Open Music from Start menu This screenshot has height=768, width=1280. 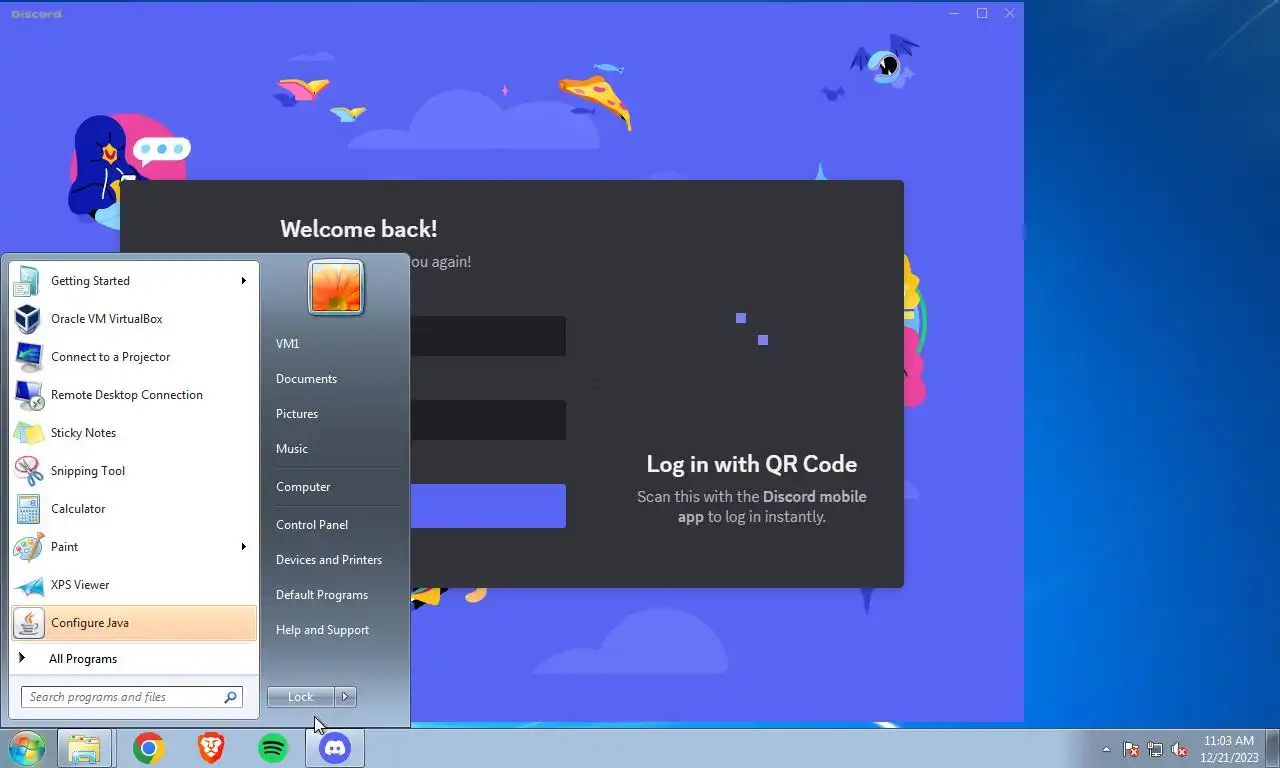tap(292, 449)
